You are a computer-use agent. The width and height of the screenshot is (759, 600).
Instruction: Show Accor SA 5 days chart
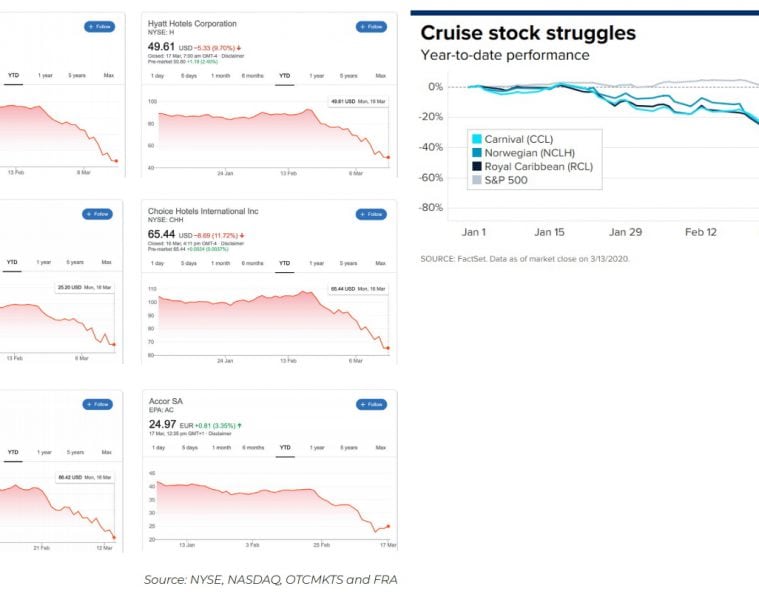[x=188, y=448]
